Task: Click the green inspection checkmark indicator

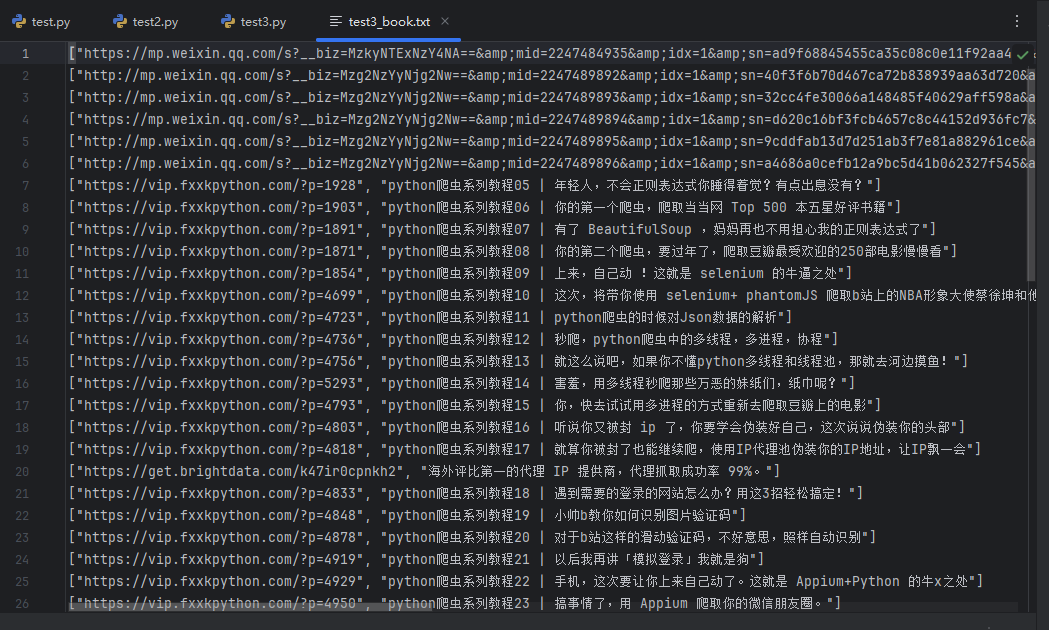Action: [1022, 53]
